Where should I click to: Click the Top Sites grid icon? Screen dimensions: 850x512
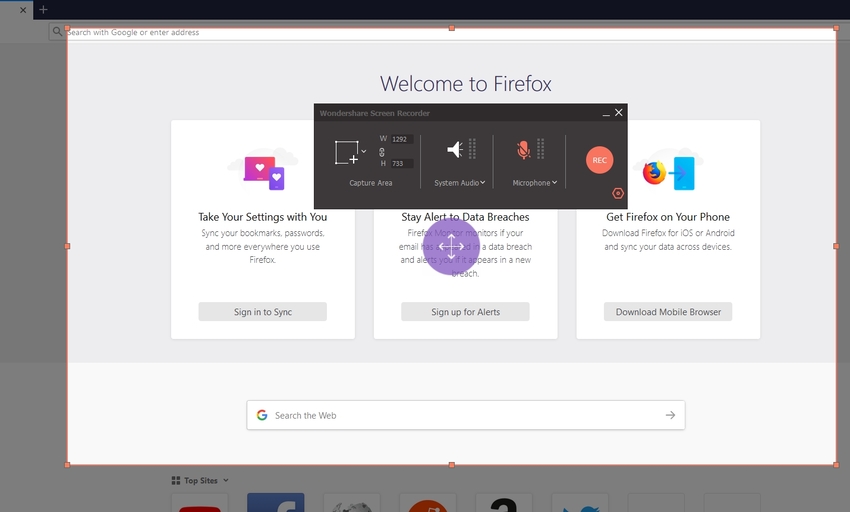[x=176, y=481]
